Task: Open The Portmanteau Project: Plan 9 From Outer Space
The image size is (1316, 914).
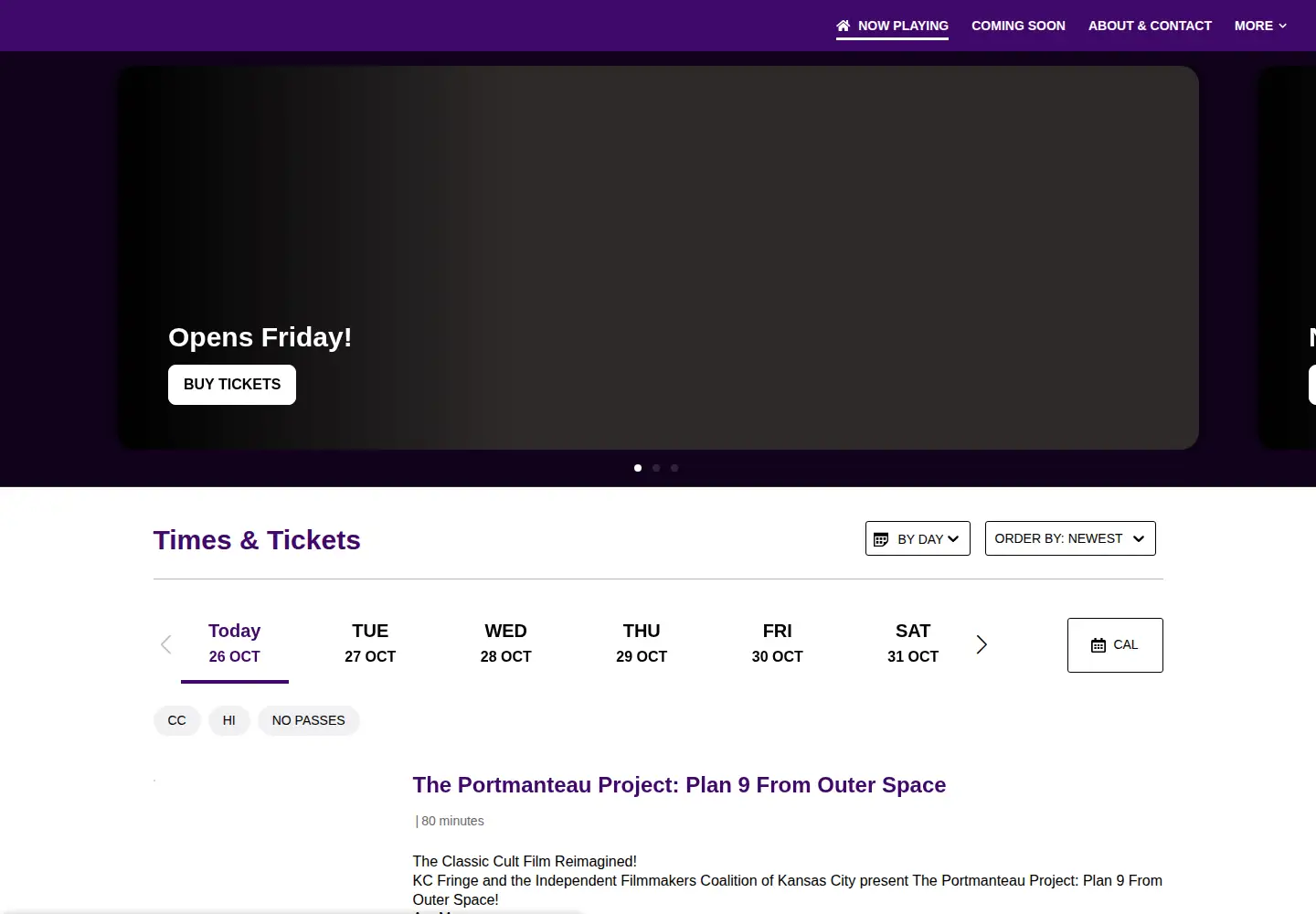Action: pyautogui.click(x=679, y=785)
